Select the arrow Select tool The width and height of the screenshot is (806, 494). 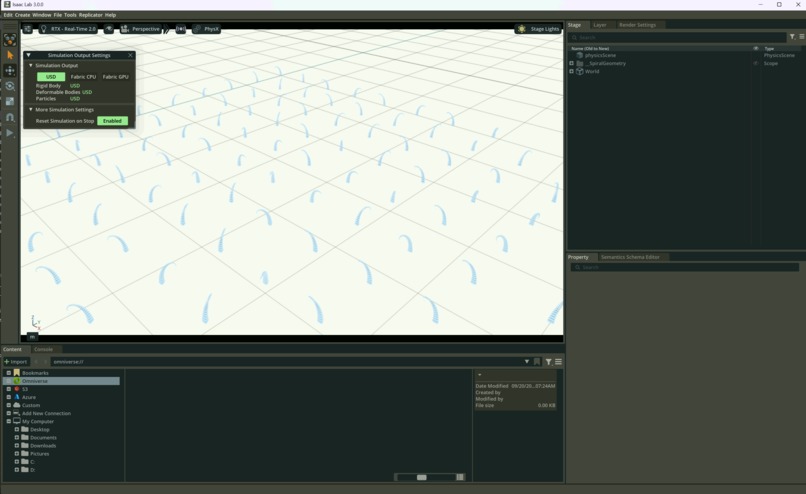(x=10, y=55)
